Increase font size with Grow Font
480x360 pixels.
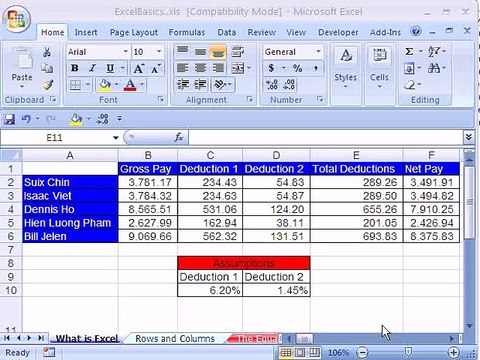pos(139,68)
